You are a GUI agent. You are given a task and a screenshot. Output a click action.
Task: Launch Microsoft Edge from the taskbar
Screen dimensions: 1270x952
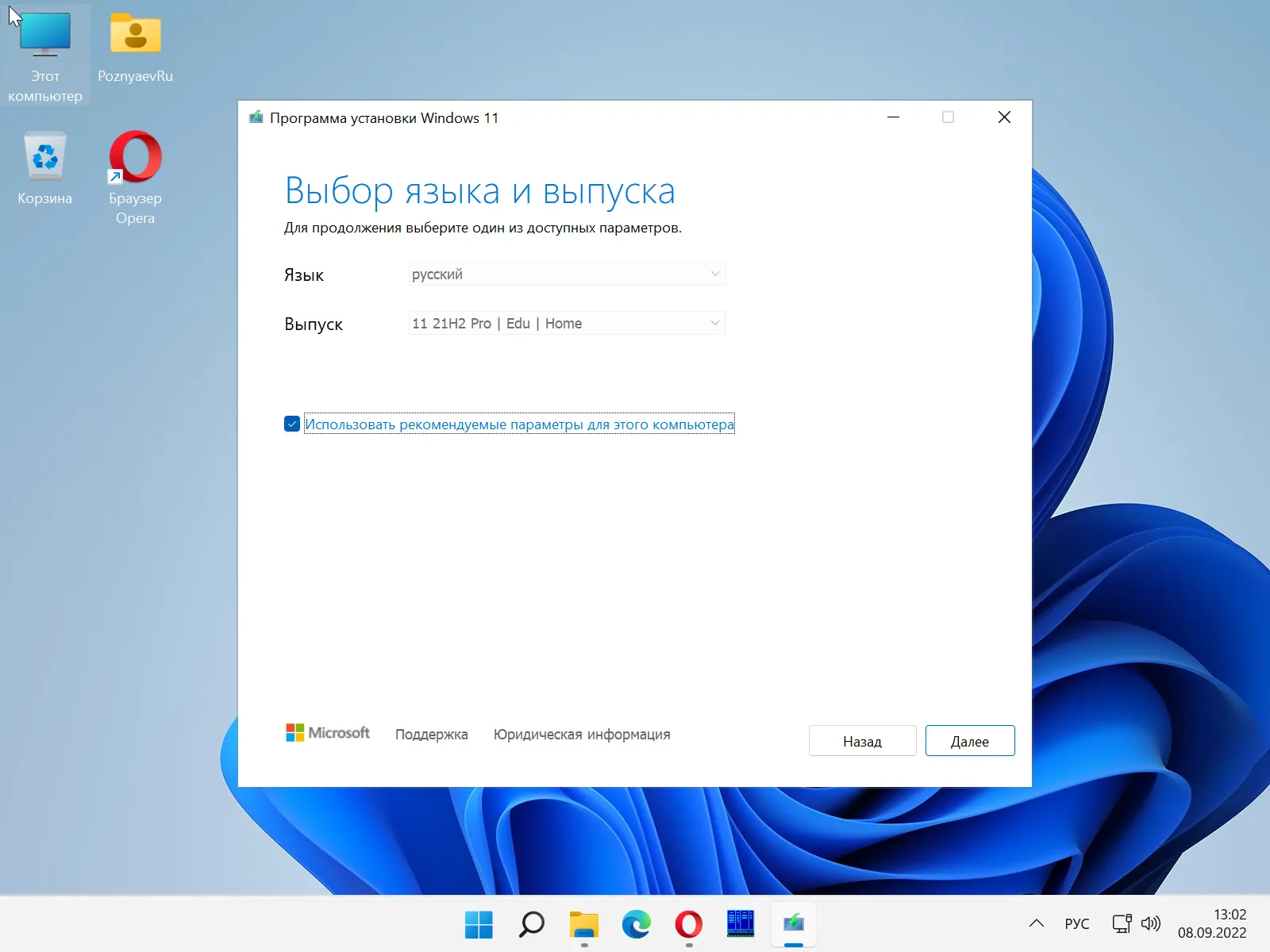pos(636,924)
